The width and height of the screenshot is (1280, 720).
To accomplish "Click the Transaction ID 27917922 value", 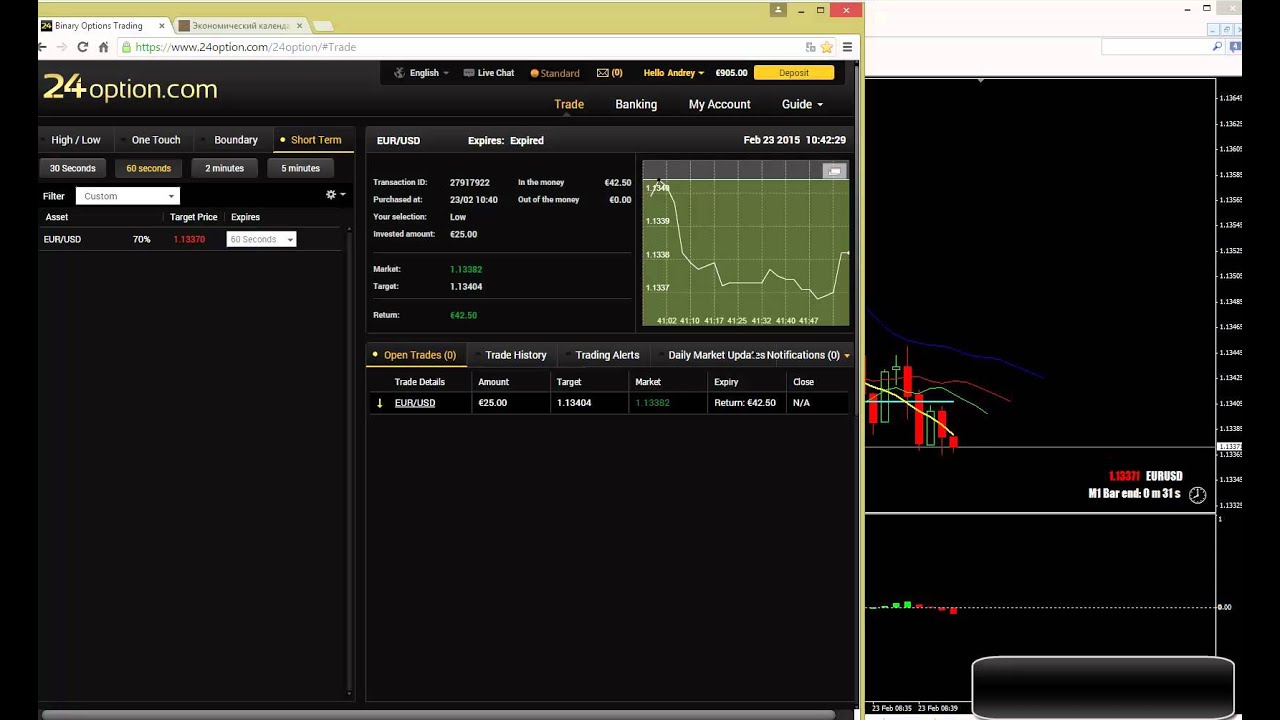I will tap(469, 183).
